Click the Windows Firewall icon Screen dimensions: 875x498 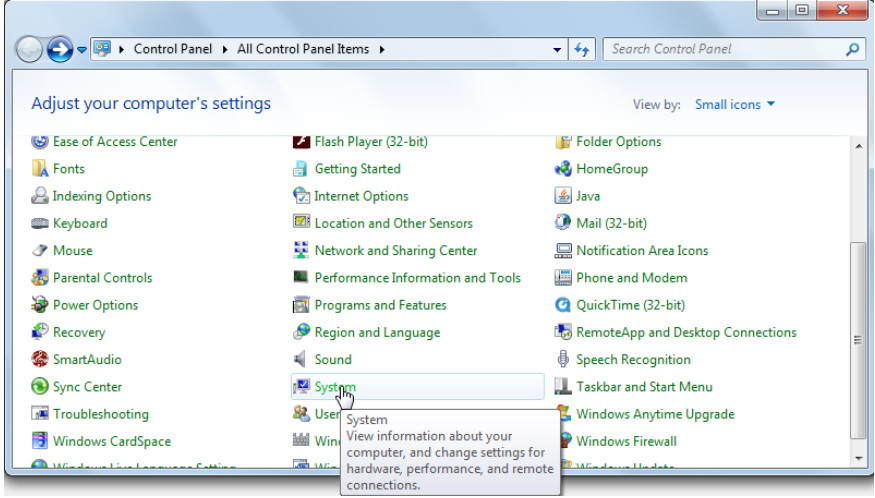(565, 441)
